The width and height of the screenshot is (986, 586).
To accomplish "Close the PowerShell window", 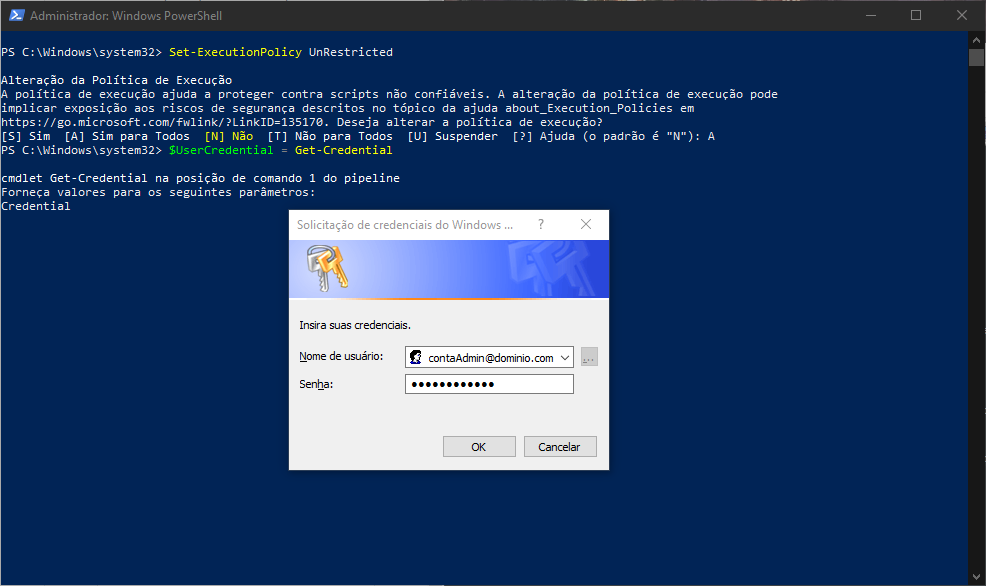I will click(962, 15).
